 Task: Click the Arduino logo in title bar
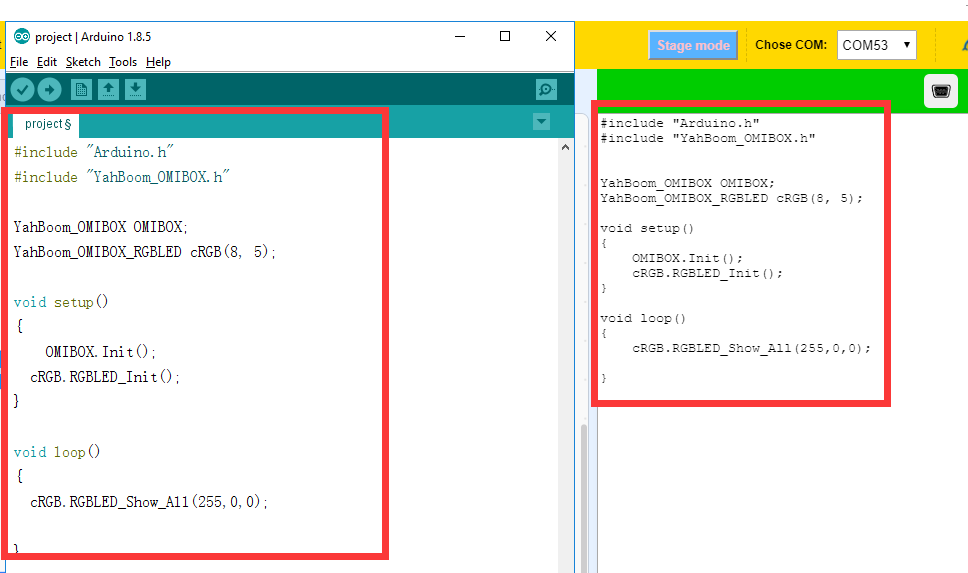pos(22,36)
